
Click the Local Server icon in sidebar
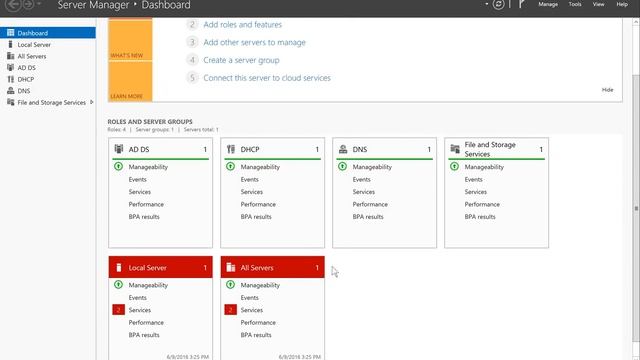point(11,44)
